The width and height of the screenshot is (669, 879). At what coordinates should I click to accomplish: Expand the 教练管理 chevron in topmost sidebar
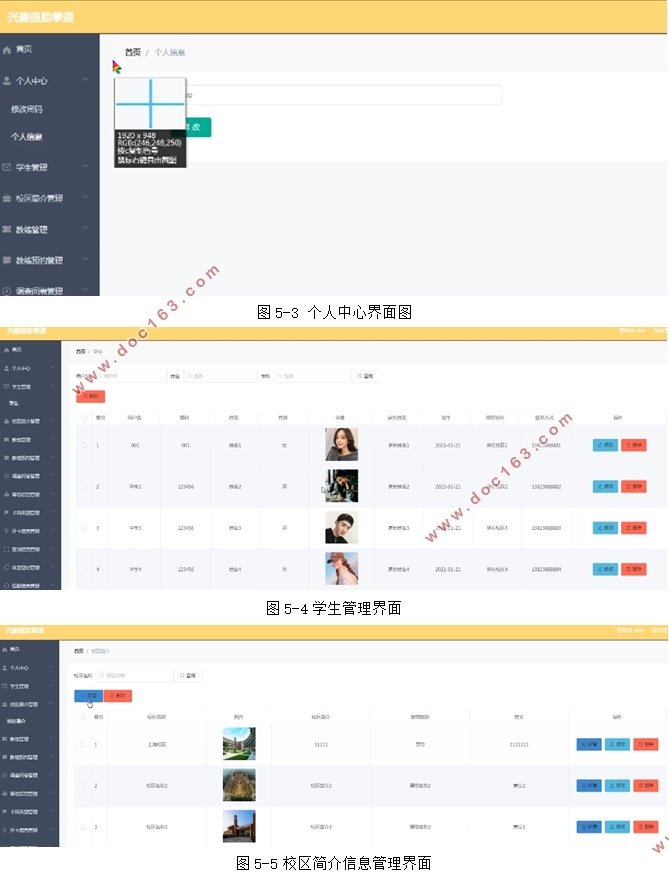[x=86, y=229]
